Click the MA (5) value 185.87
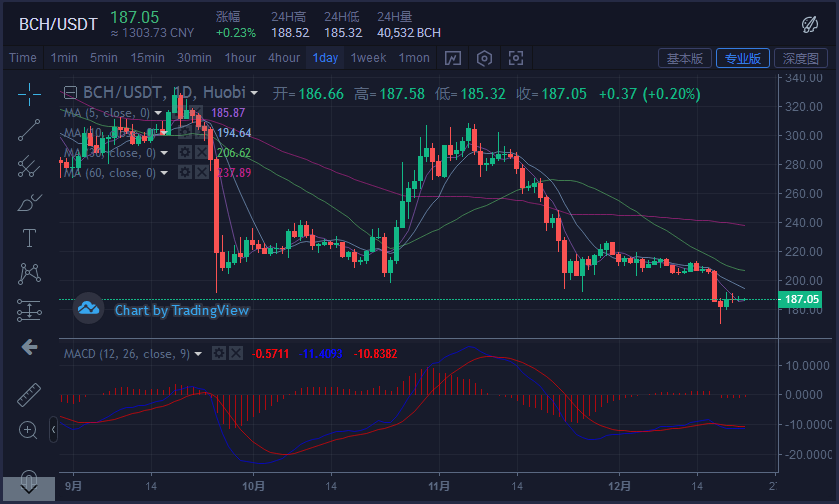Viewport: 839px width, 504px height. [228, 113]
